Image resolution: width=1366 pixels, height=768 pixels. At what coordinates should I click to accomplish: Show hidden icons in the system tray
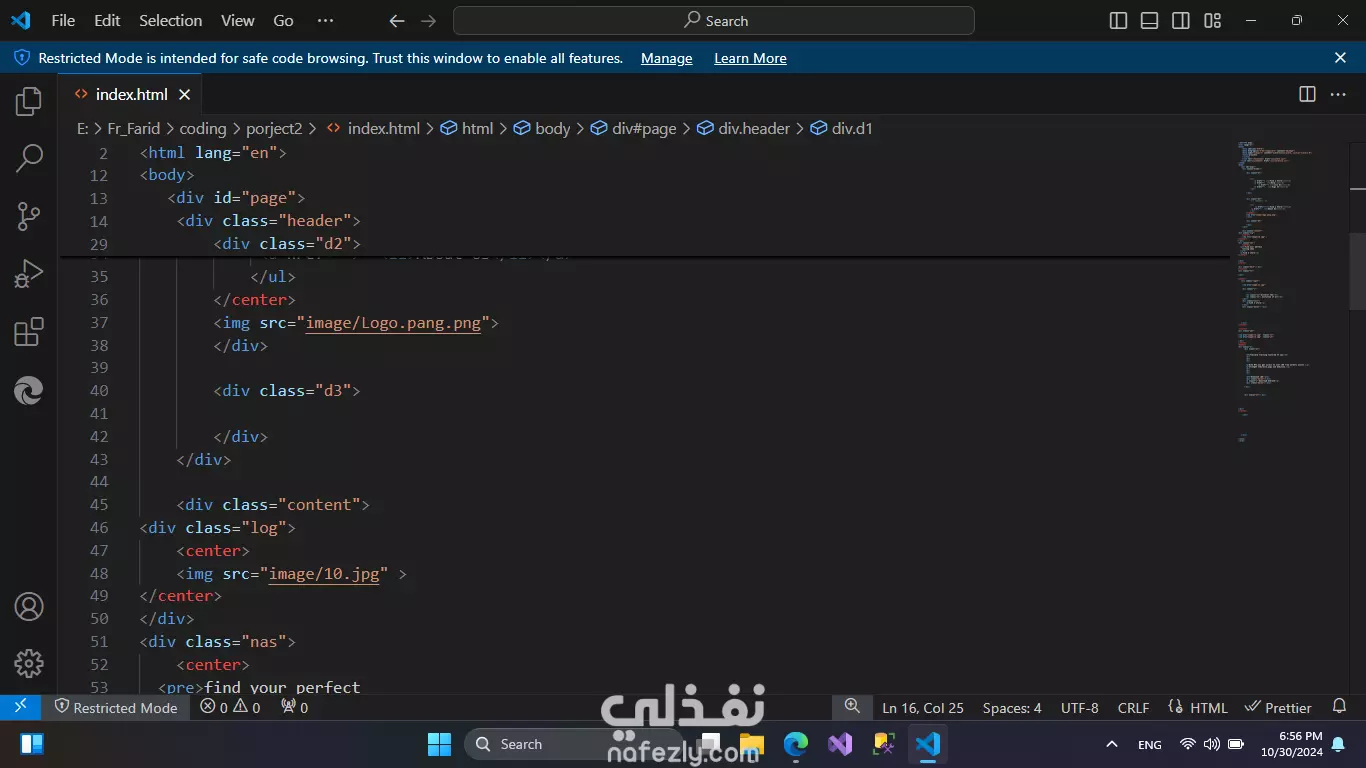pos(1112,744)
